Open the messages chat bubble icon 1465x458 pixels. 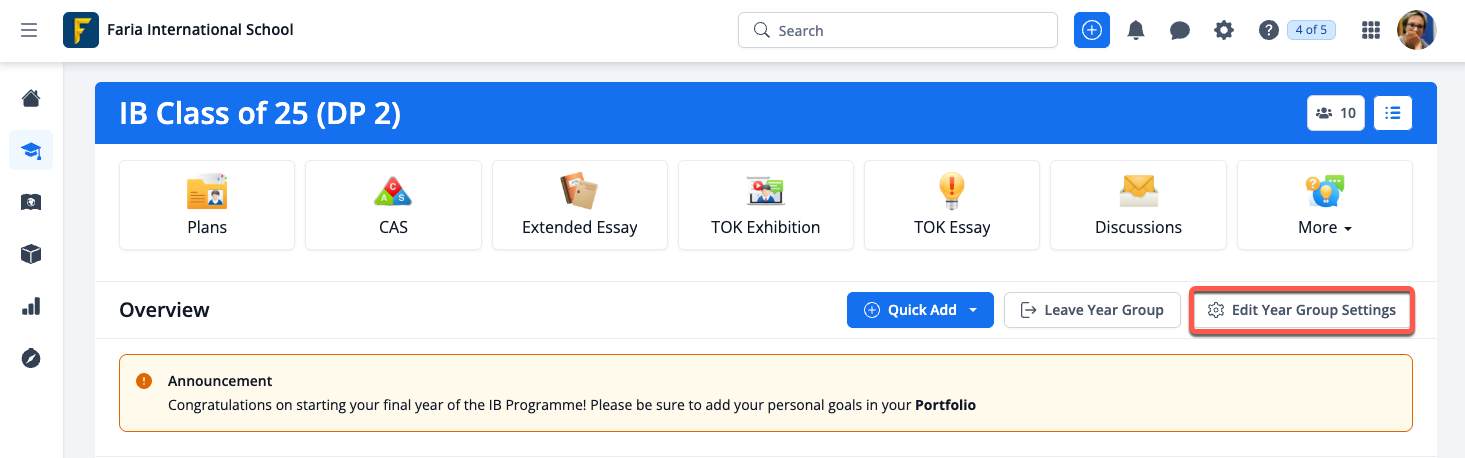(x=1180, y=30)
